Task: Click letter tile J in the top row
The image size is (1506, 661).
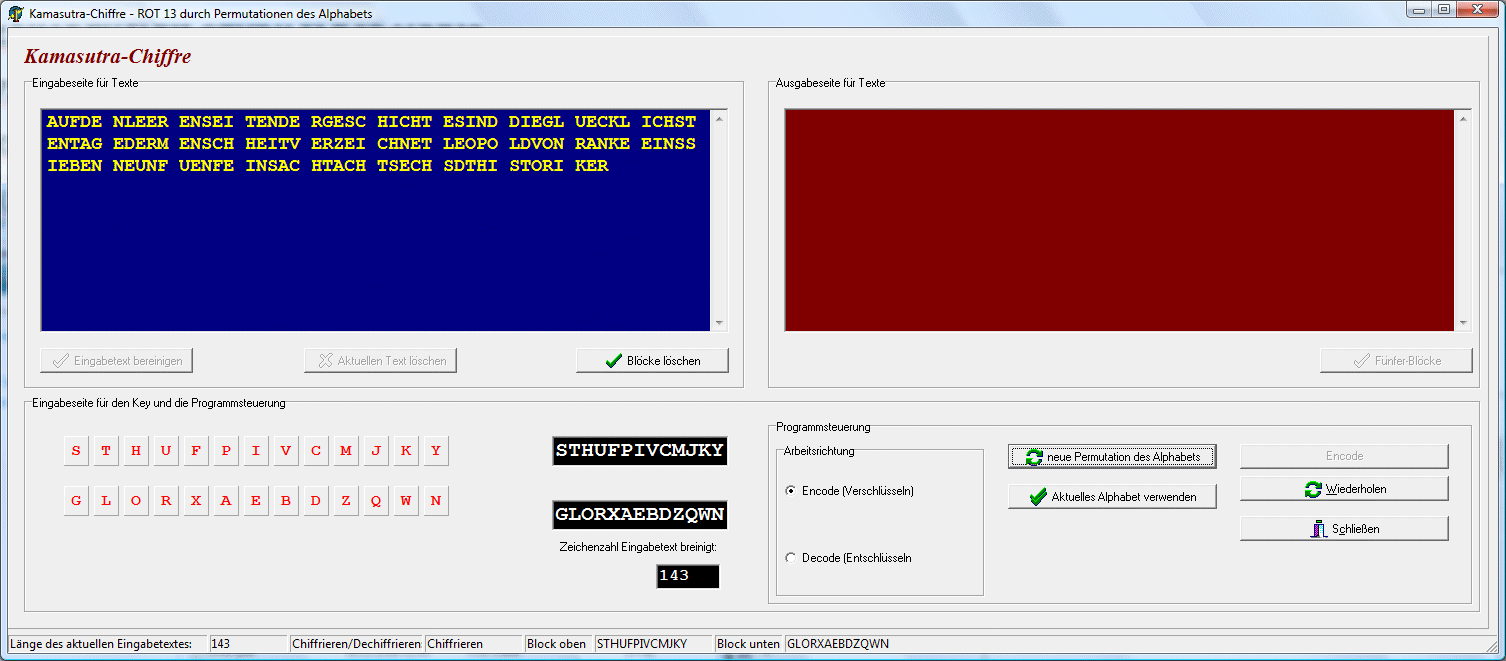Action: coord(376,451)
